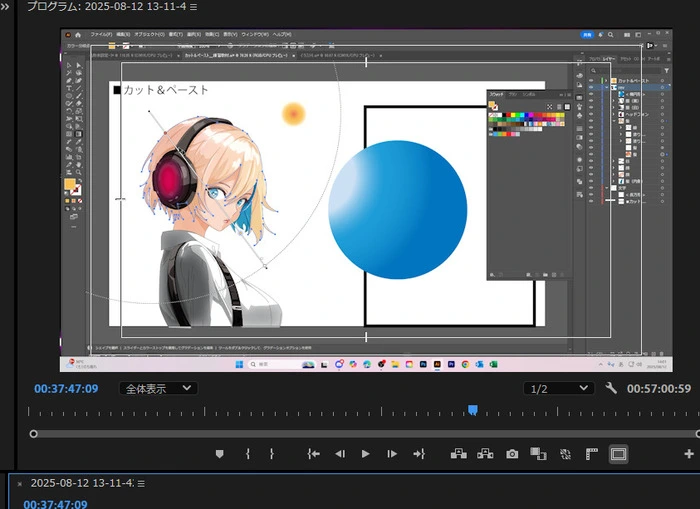The width and height of the screenshot is (700, 509).
Task: Expand the collapsed panels double-arrow
Action: pyautogui.click(x=5, y=6)
